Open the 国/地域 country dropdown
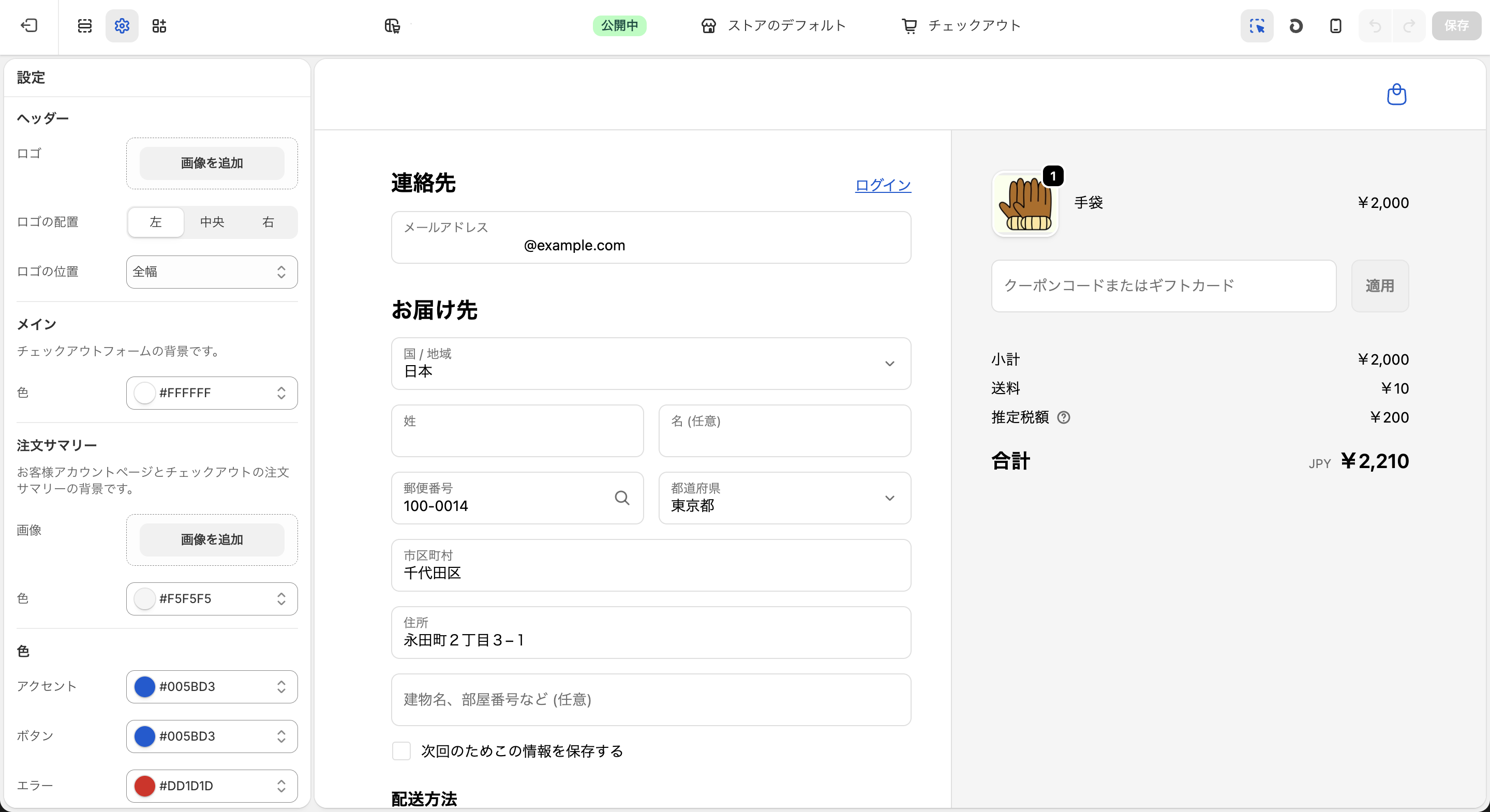1490x812 pixels. (x=650, y=364)
